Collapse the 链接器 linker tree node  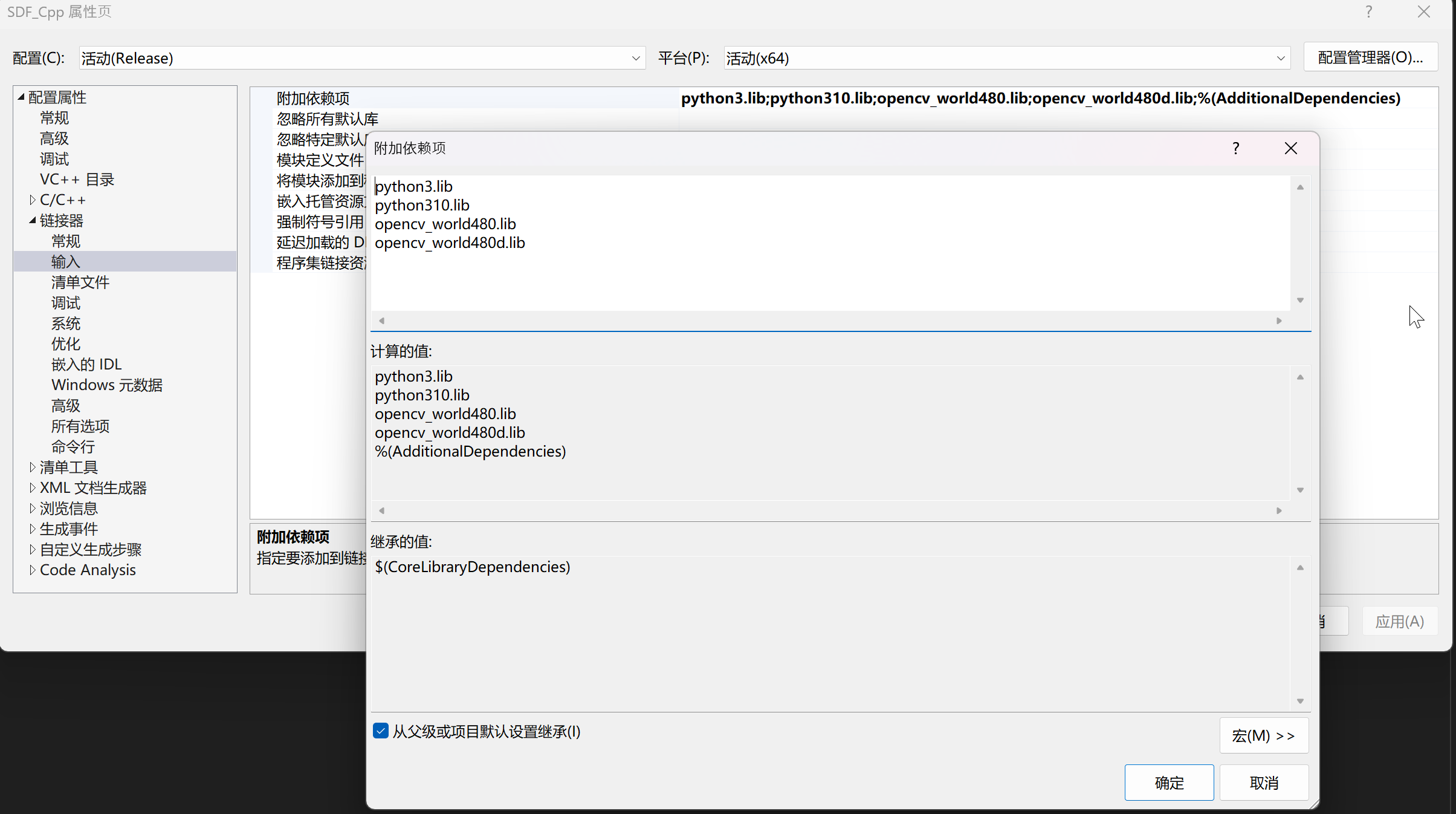coord(33,221)
